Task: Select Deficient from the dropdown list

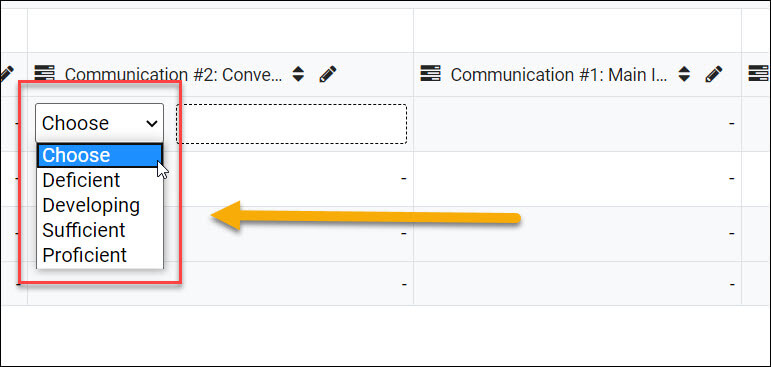Action: tap(81, 180)
